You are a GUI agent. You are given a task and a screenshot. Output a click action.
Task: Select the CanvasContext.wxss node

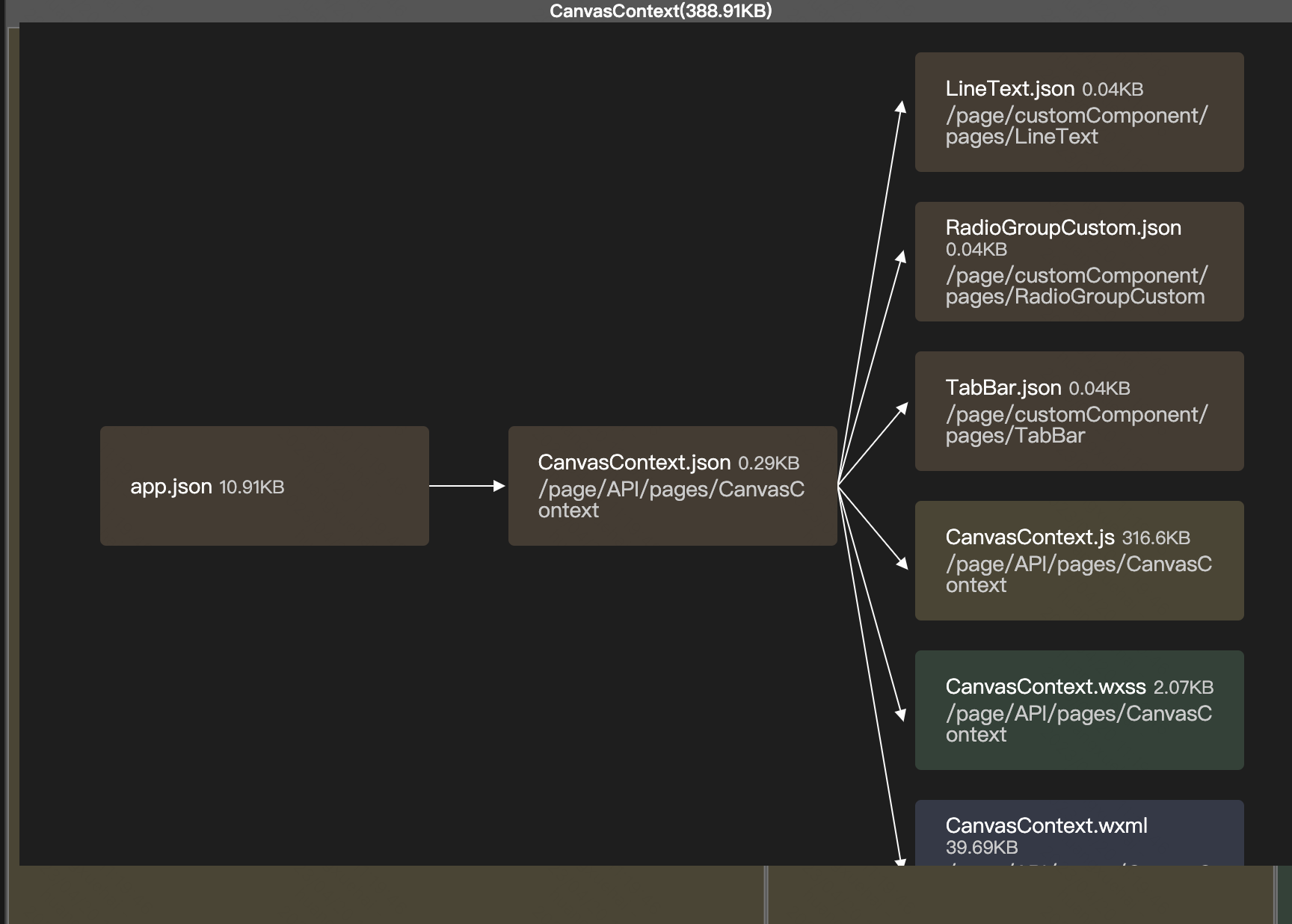pyautogui.click(x=1080, y=710)
